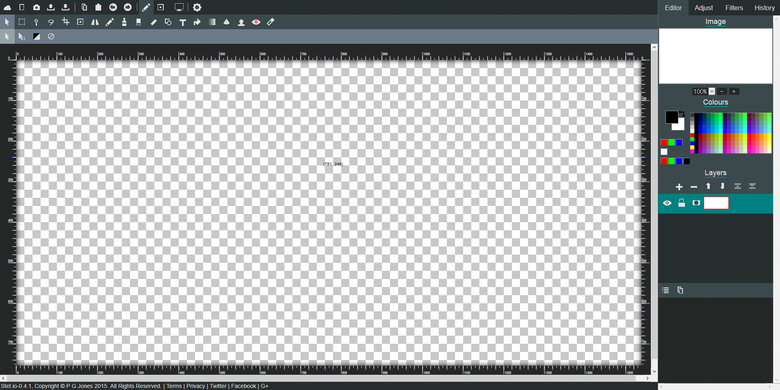Select the Clone stamp tool
This screenshot has height=390, width=780.
(241, 22)
